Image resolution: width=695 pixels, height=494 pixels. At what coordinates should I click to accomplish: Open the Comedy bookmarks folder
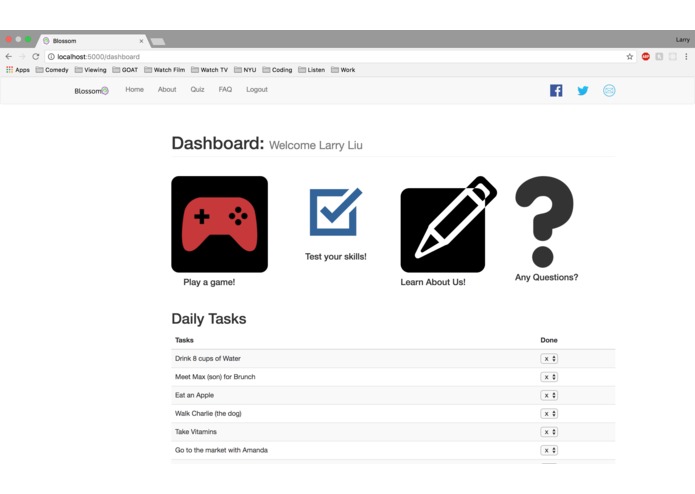click(52, 70)
